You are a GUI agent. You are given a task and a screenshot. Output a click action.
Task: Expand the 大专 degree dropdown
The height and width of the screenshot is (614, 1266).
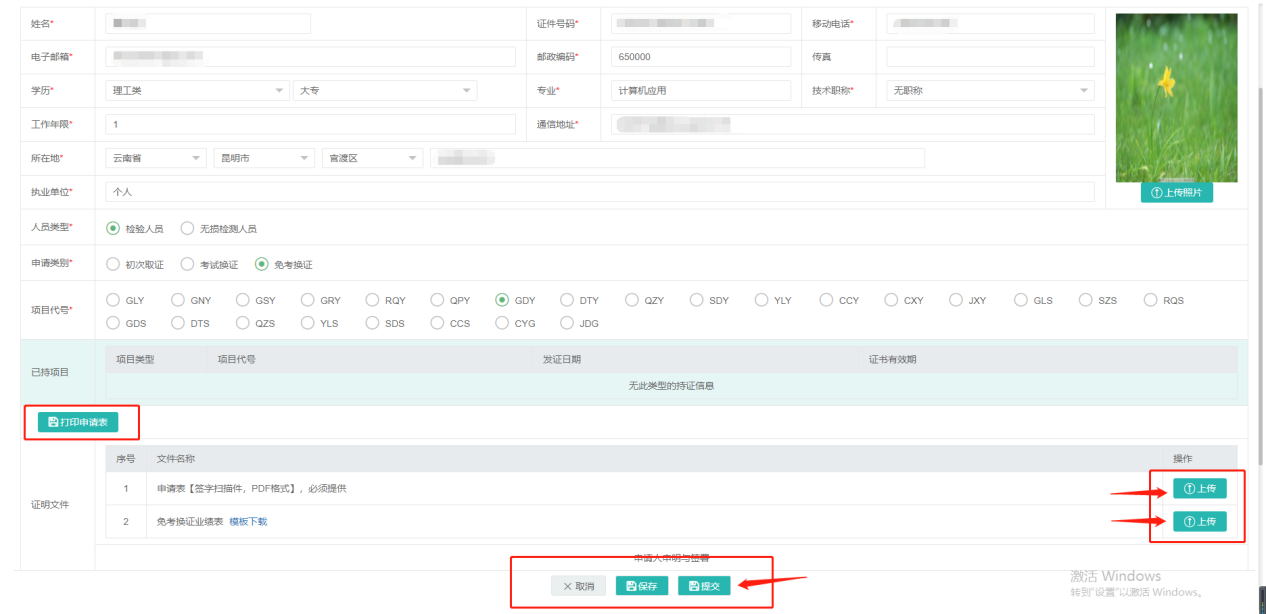(x=385, y=90)
